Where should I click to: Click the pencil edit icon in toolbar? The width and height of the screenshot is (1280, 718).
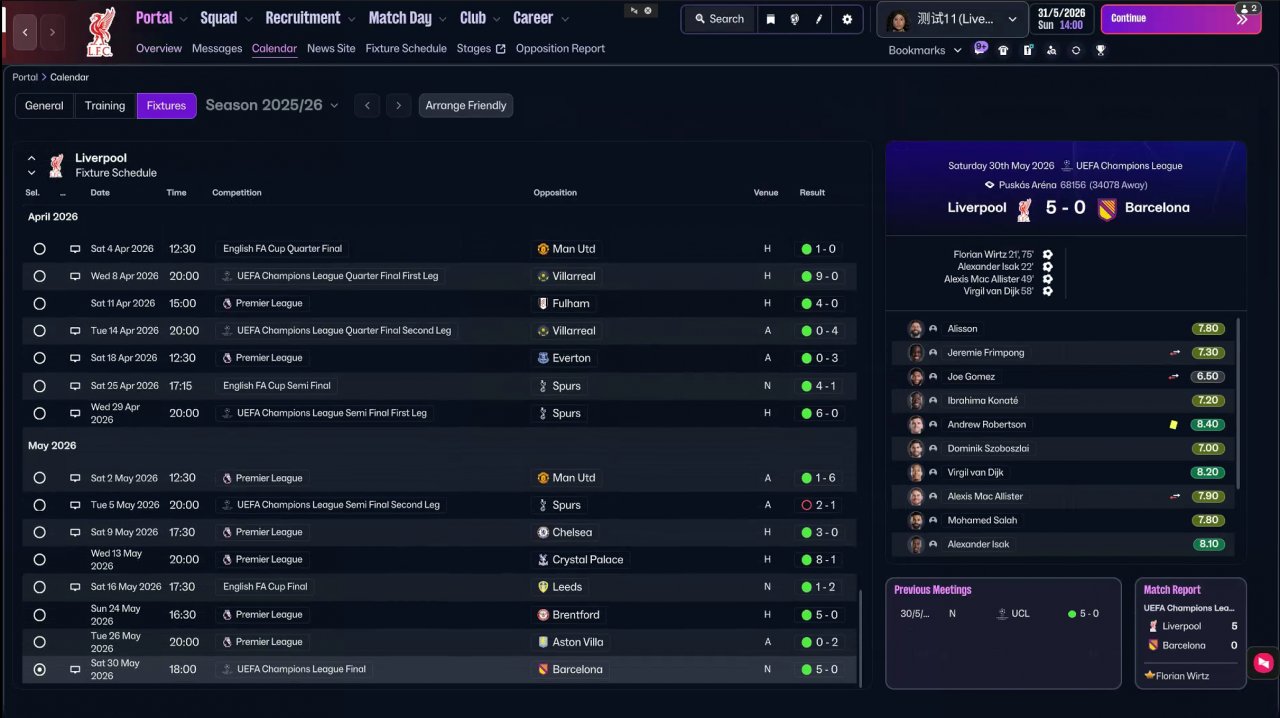819,19
